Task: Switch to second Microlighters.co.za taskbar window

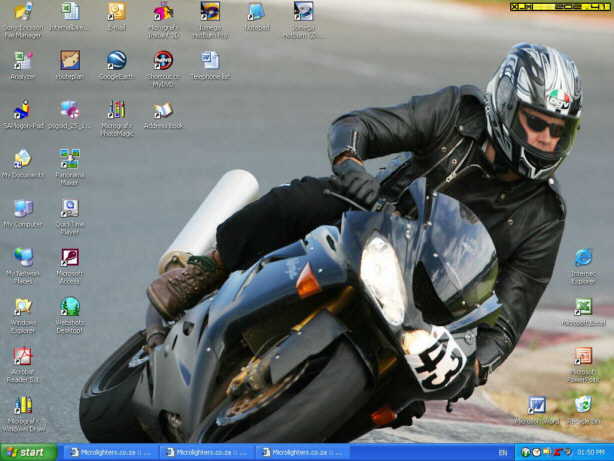Action: point(206,452)
